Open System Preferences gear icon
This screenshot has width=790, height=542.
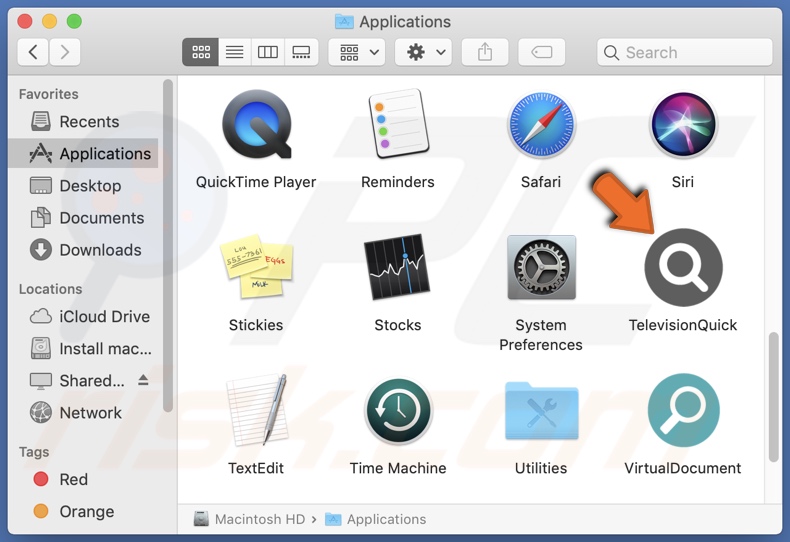(541, 267)
